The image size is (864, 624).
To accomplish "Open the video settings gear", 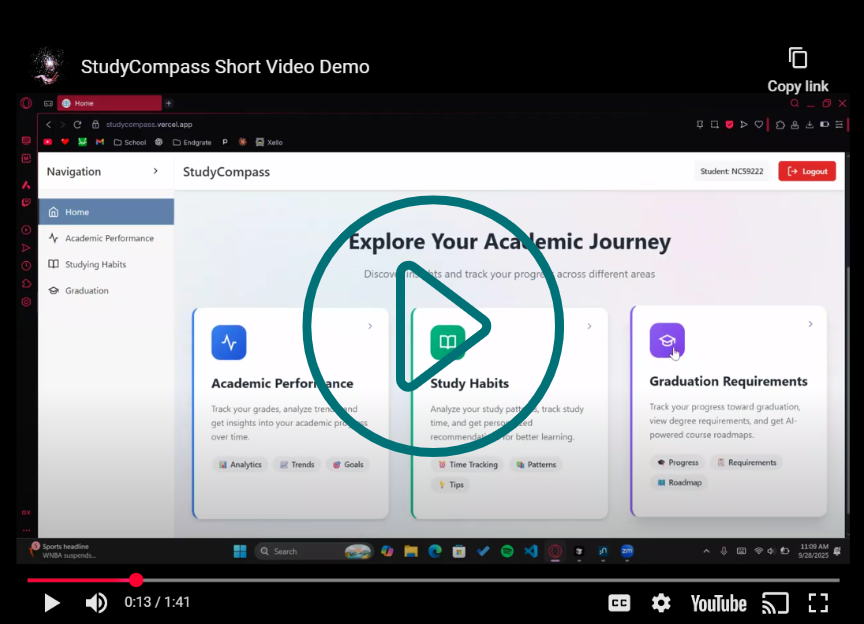I will click(661, 603).
